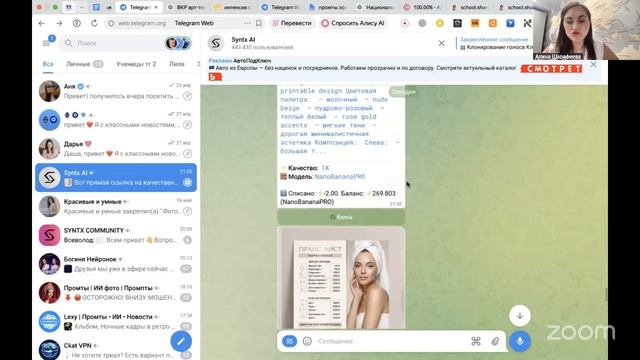Close the active Telegram browser tab

[156, 7]
